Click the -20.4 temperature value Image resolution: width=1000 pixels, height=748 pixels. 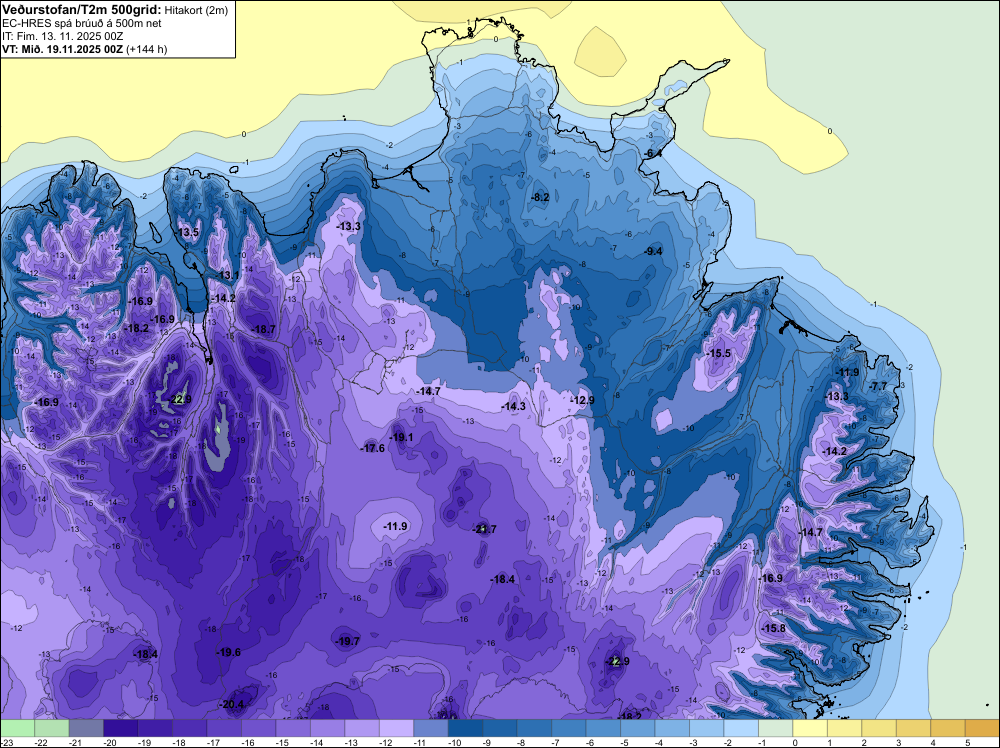(232, 705)
